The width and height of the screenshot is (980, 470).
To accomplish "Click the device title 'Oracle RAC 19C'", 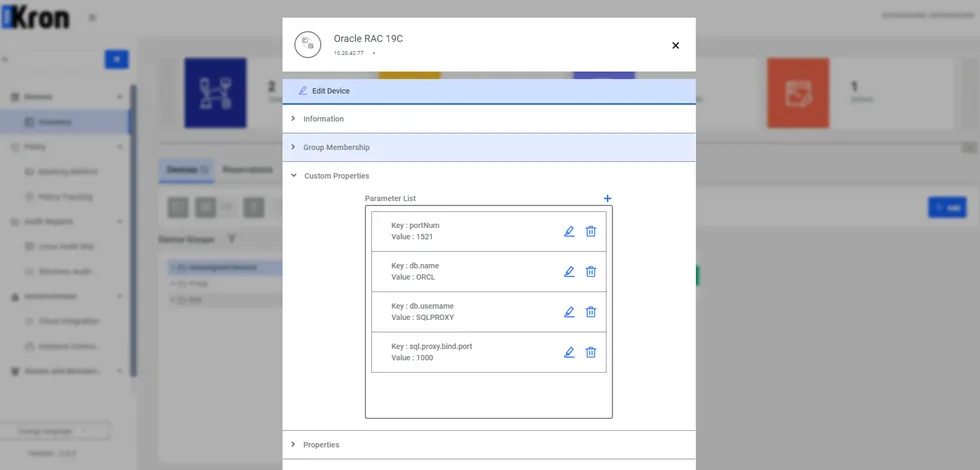I will point(368,39).
